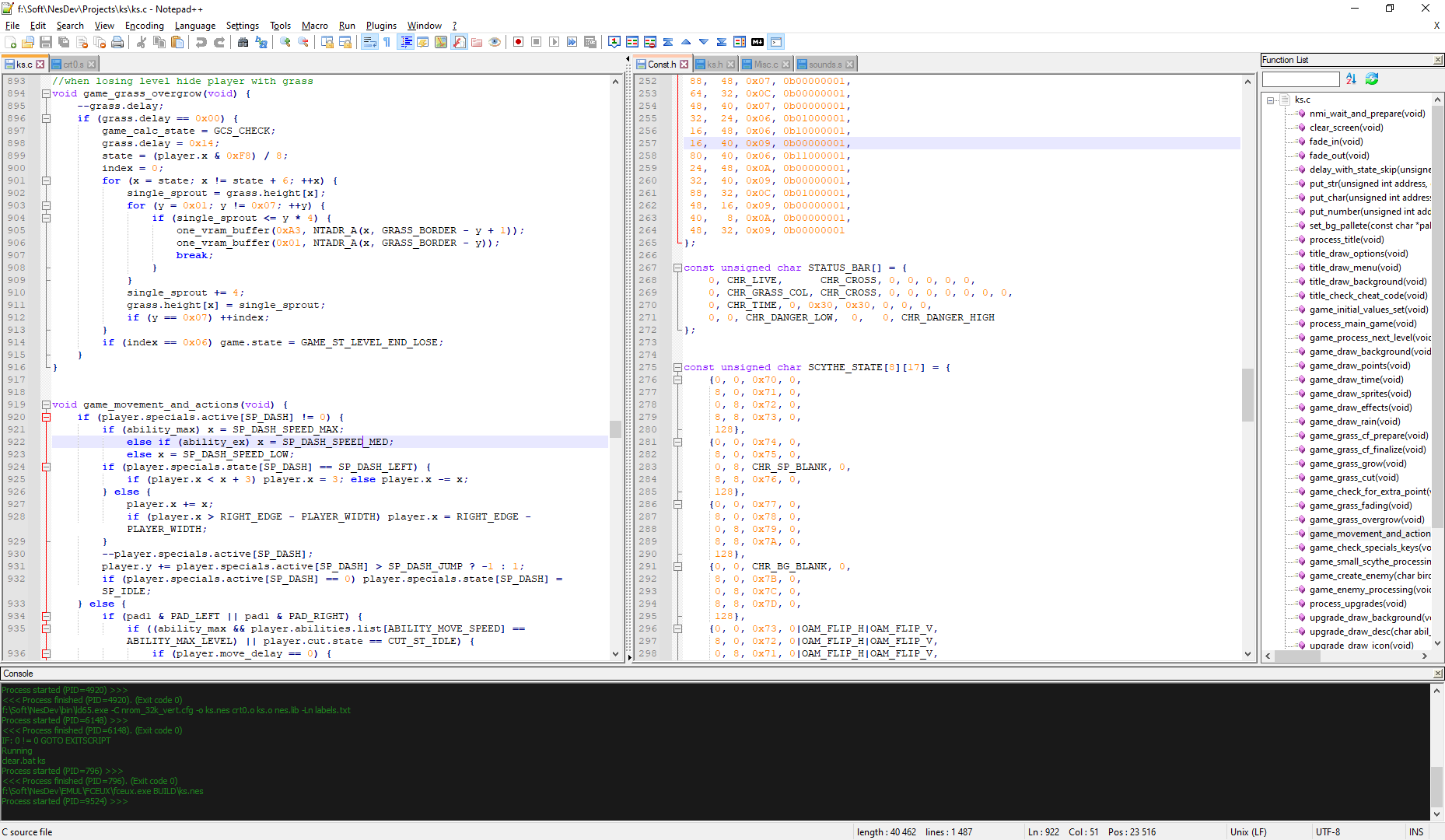Screen dimensions: 1445x840
Task: Start macro recording with the red record icon
Action: [518, 42]
